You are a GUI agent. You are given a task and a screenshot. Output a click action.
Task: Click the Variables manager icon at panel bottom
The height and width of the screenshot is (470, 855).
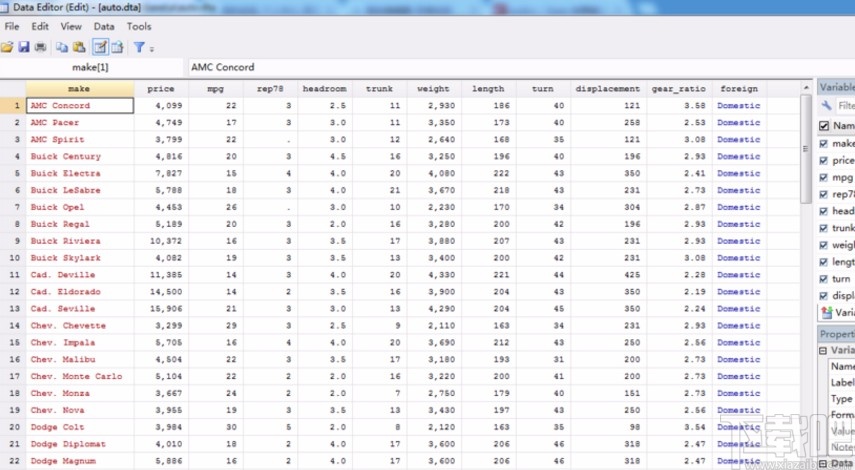tap(827, 312)
